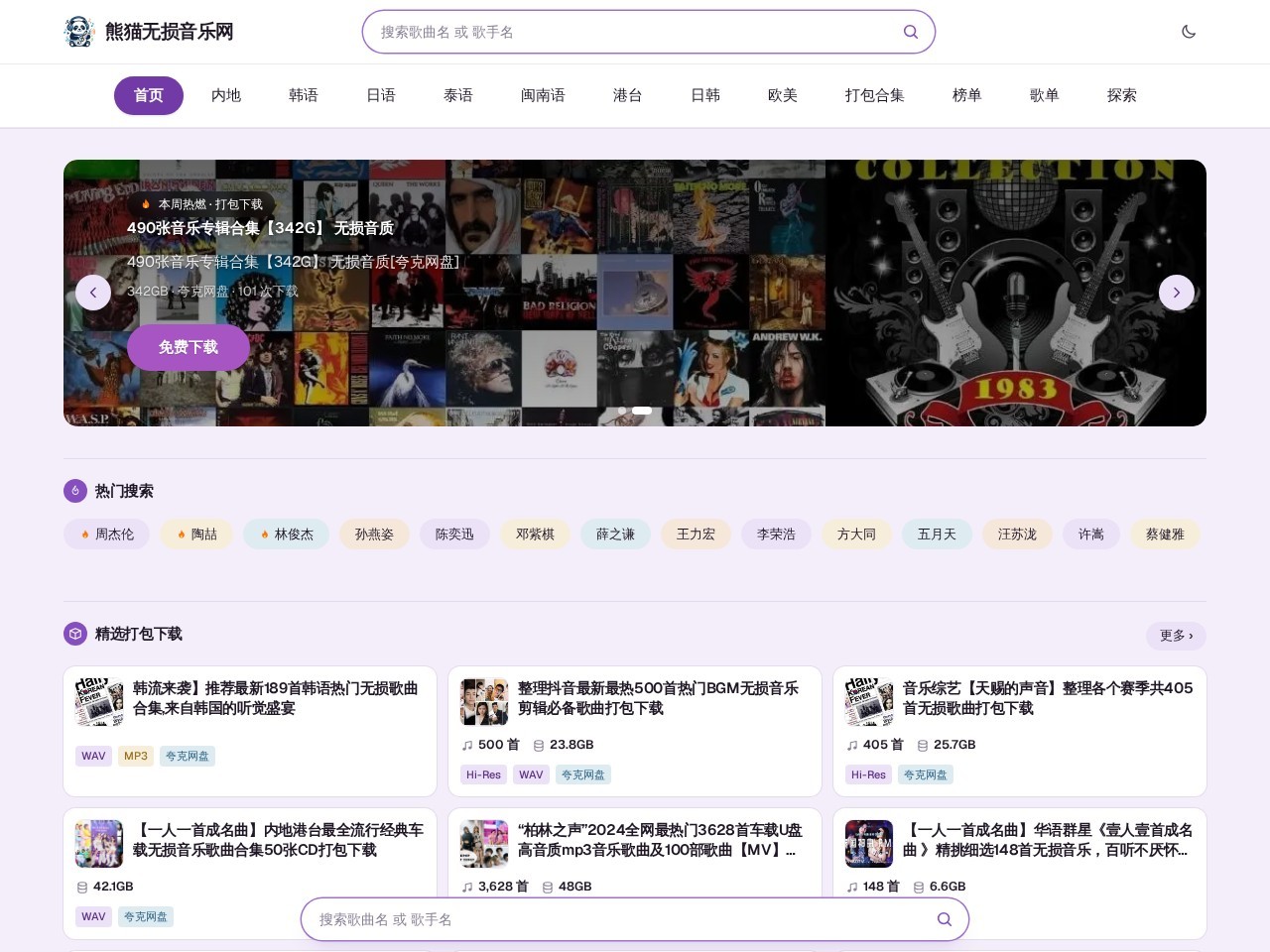
Task: Click Hi-Res tag on 抖音BGM card
Action: (483, 774)
